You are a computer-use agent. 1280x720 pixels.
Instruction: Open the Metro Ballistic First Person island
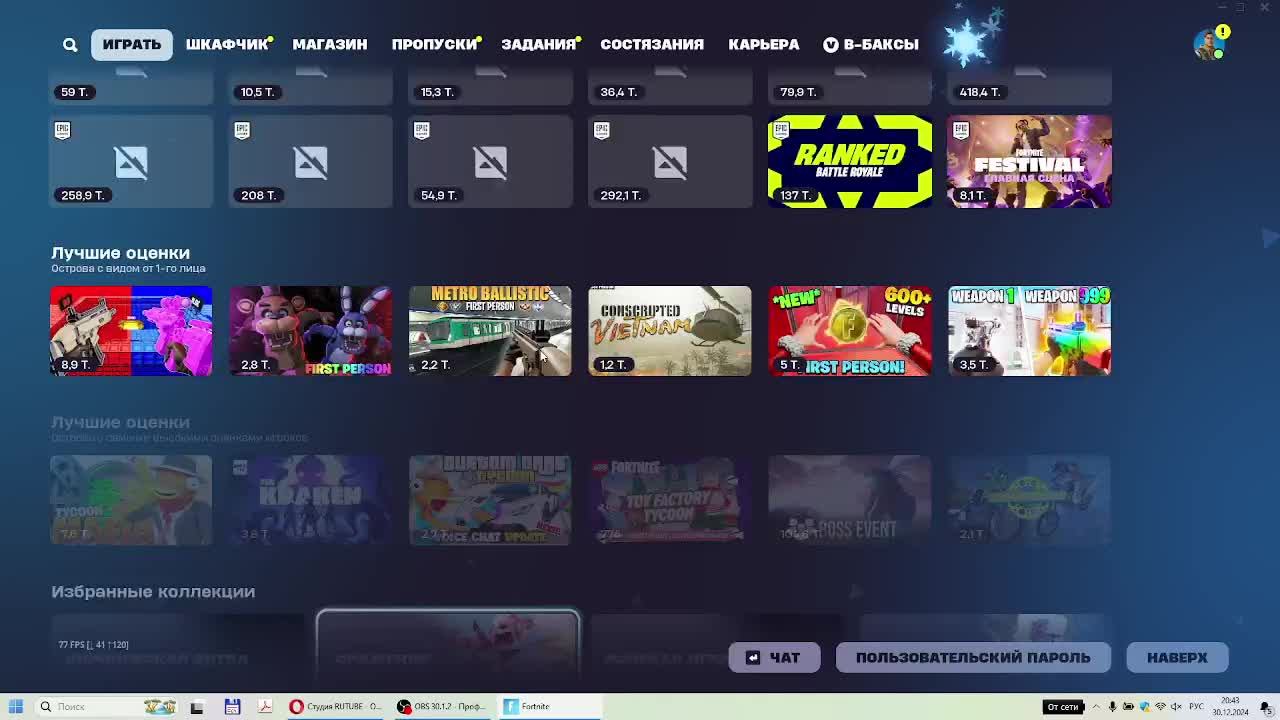(490, 331)
